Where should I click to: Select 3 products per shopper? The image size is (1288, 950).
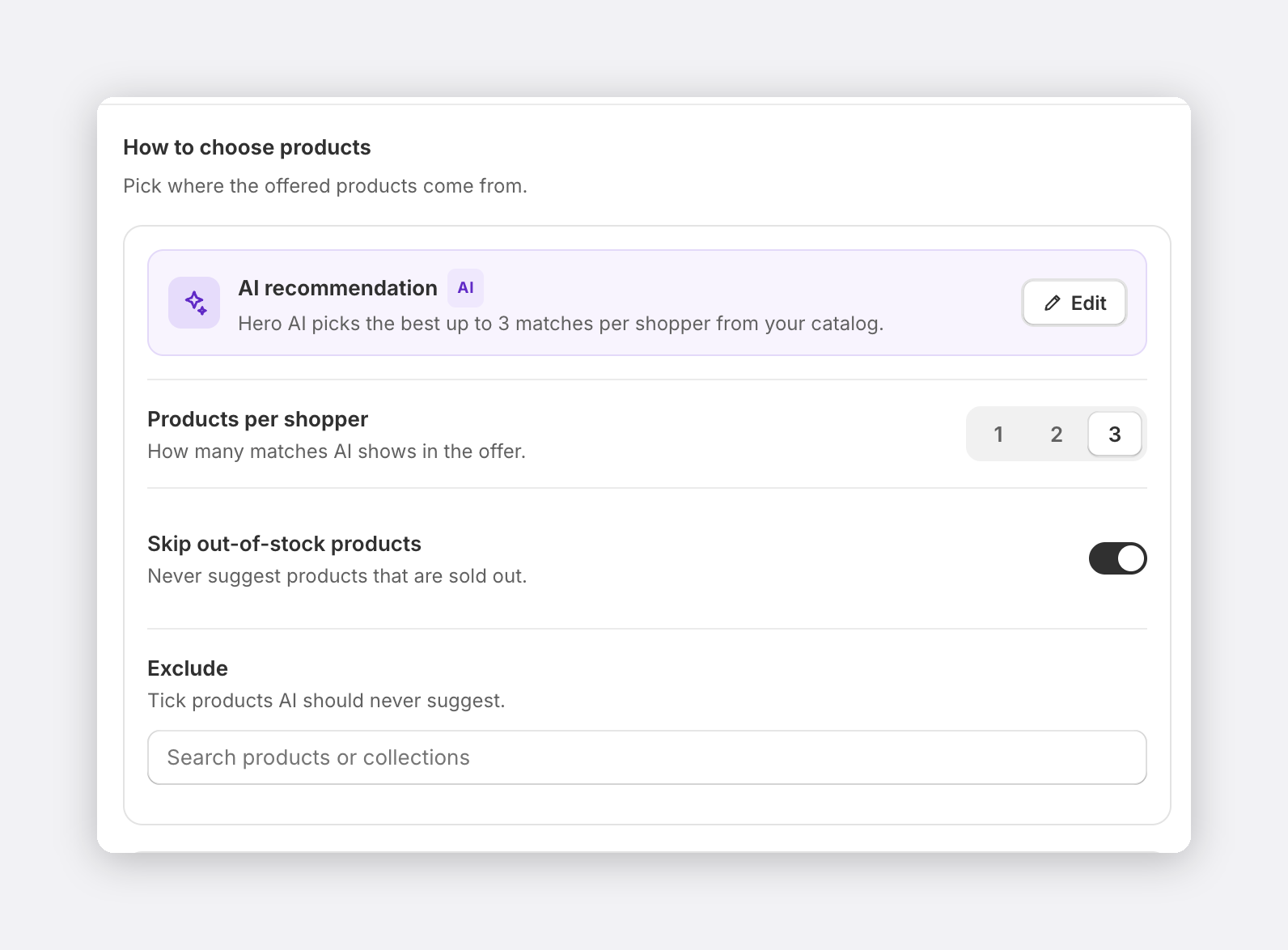point(1115,435)
